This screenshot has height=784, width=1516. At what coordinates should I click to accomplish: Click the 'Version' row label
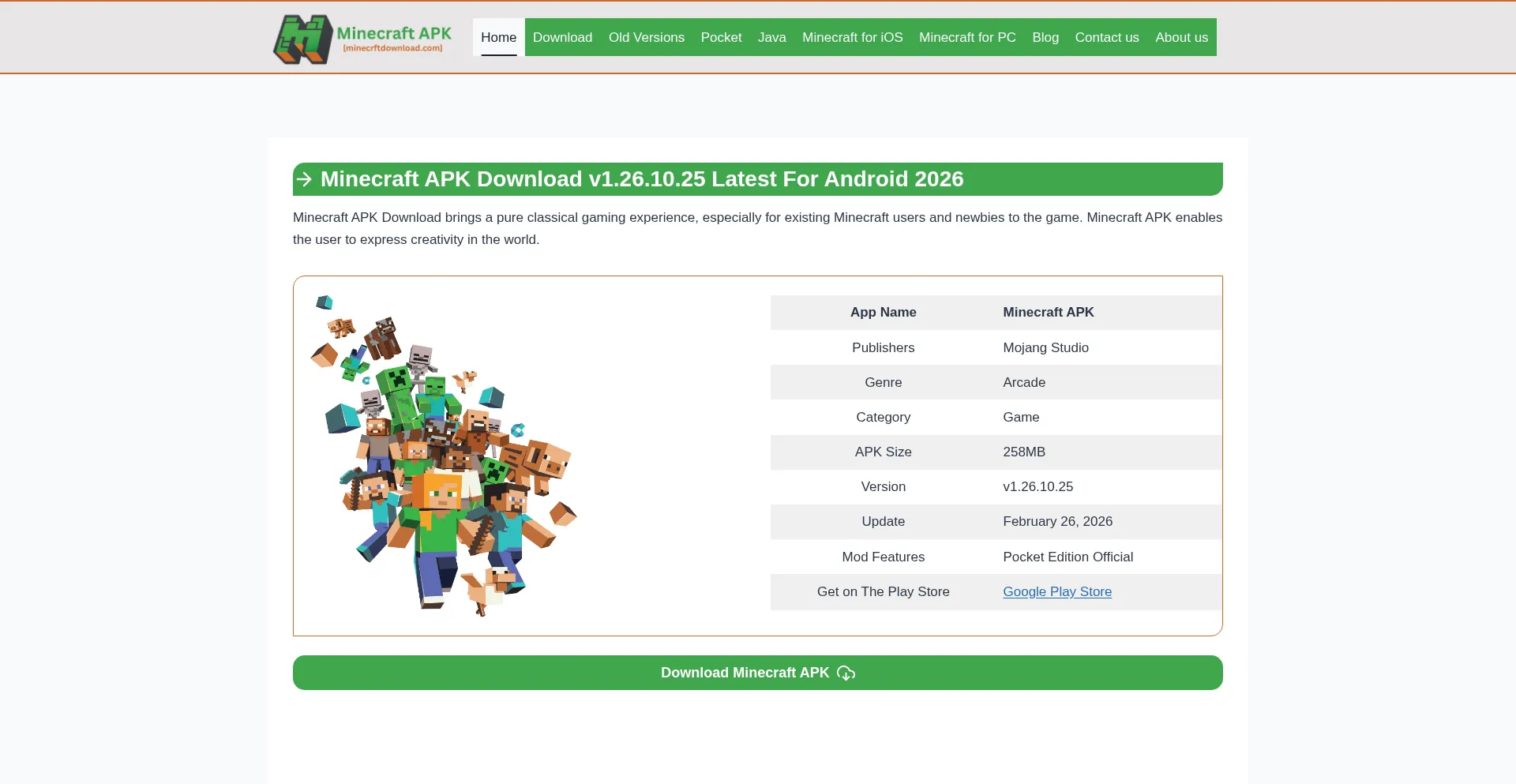884,486
